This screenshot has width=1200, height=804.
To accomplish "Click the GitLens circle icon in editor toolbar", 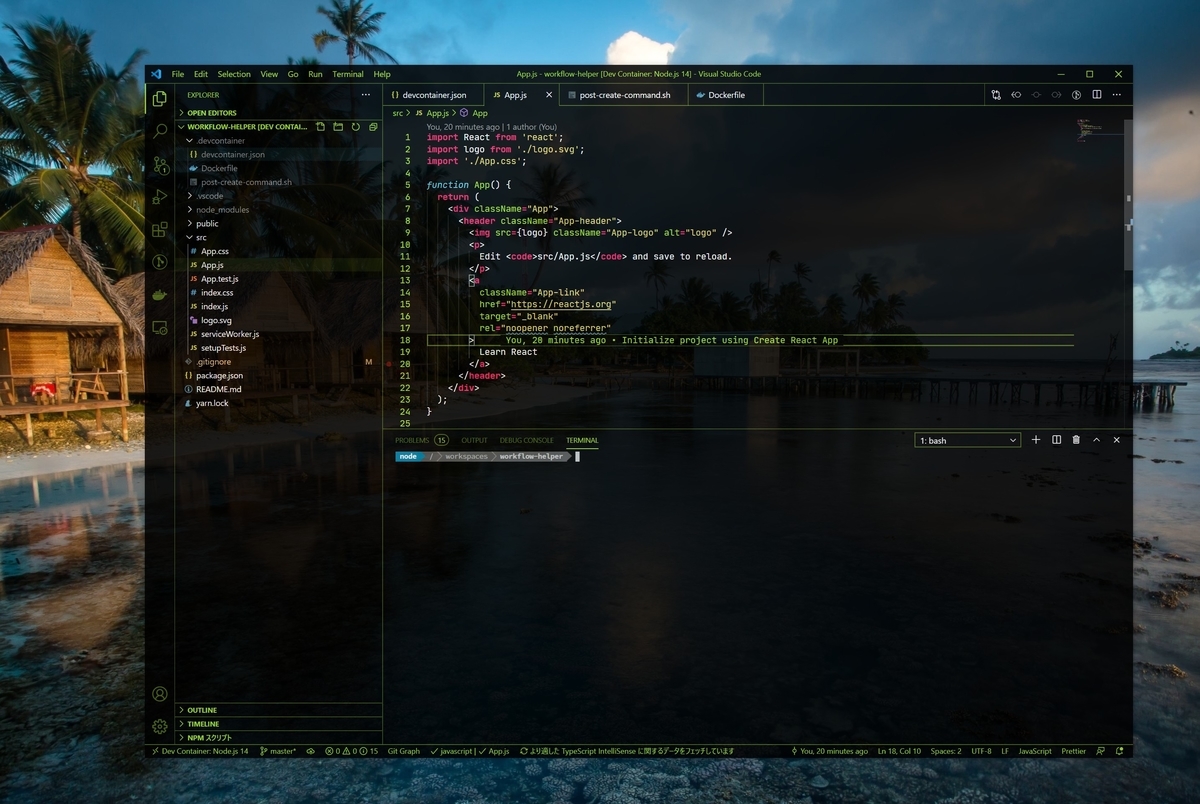I will click(x=1077, y=95).
